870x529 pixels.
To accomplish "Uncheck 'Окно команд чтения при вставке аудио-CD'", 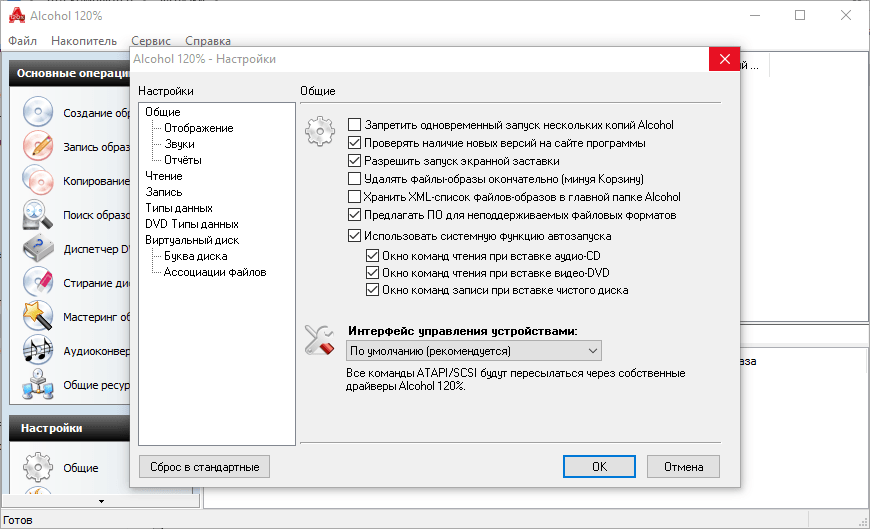I will 372,256.
